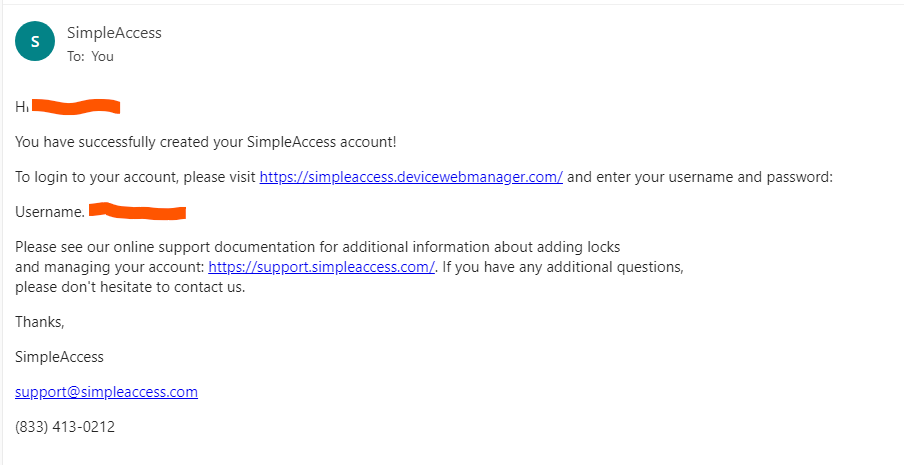Click the "Username." label text
This screenshot has height=465, width=904.
click(50, 212)
